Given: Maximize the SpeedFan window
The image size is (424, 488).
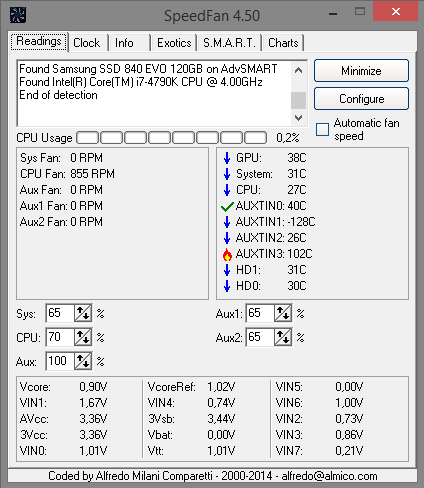Looking at the screenshot, I should (x=360, y=12).
